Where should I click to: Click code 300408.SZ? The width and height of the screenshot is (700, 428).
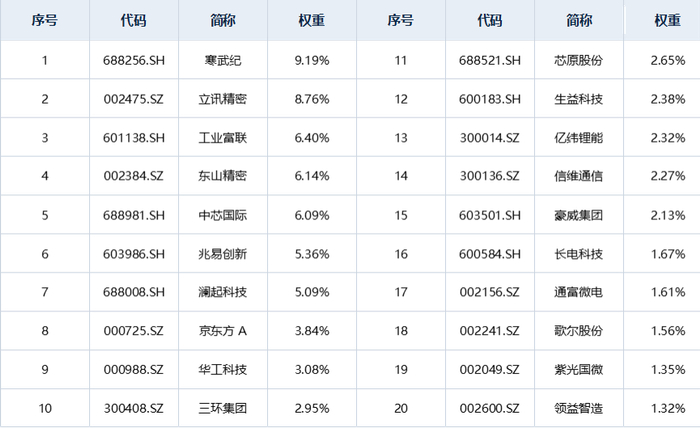click(133, 409)
